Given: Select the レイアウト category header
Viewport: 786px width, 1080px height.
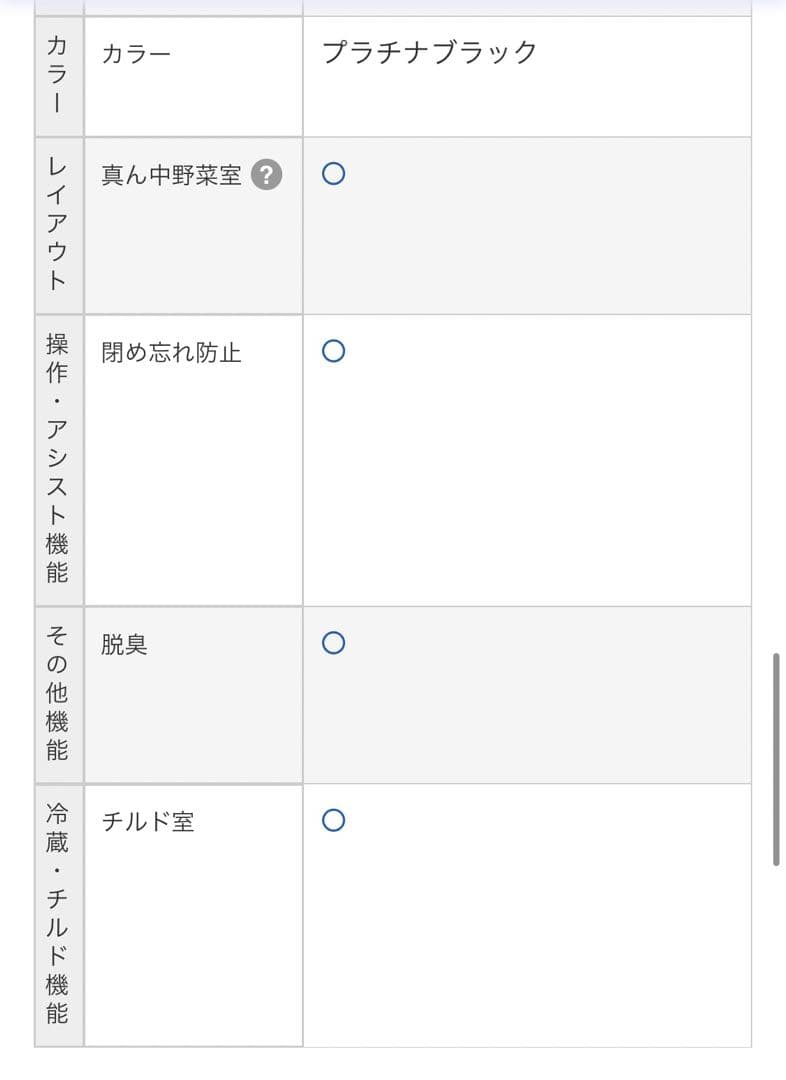Looking at the screenshot, I should point(58,225).
